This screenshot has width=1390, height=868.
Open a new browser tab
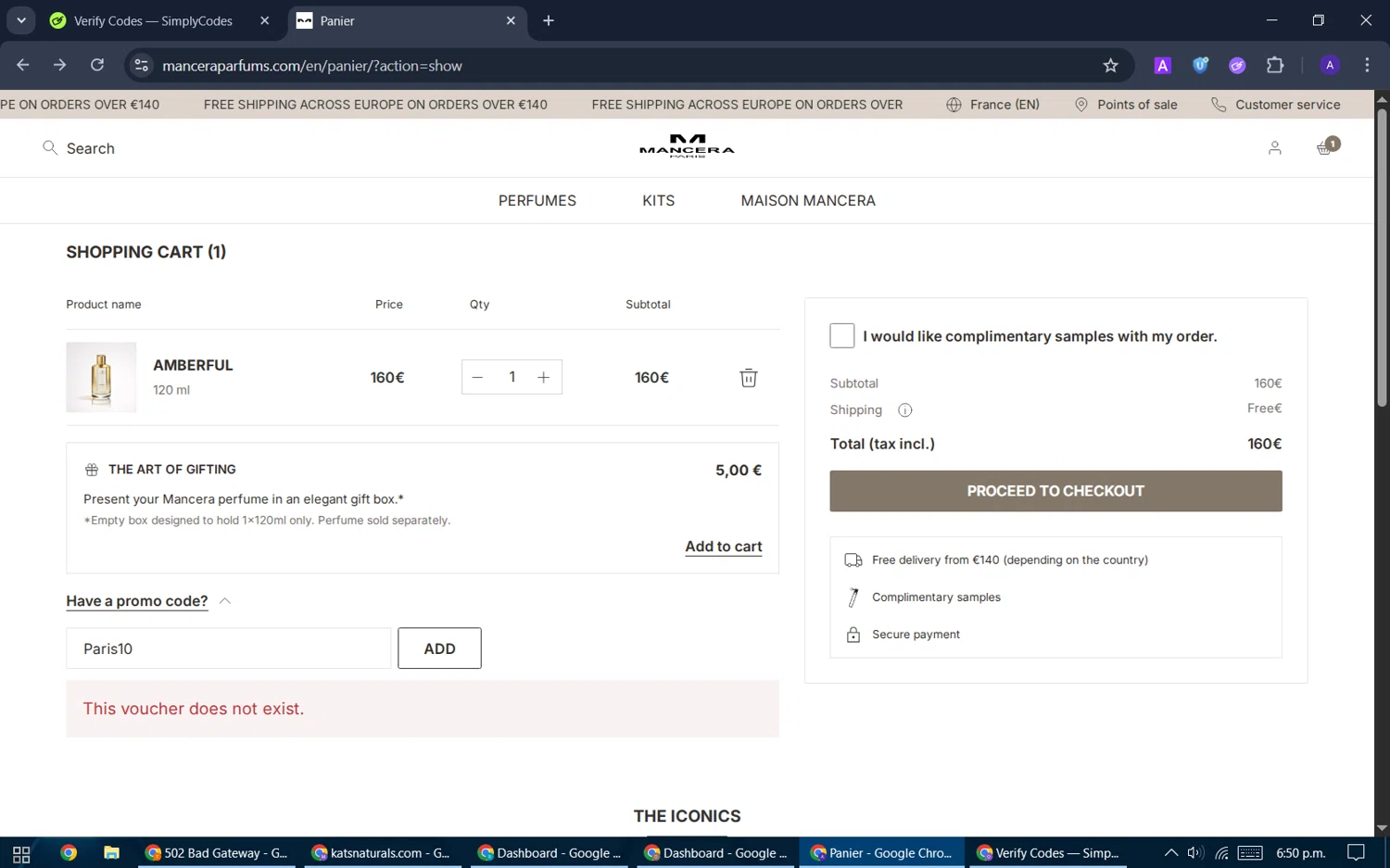pos(549,20)
